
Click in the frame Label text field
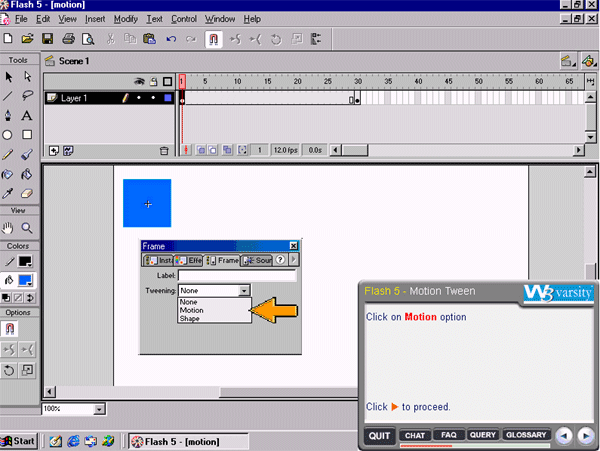[236, 275]
